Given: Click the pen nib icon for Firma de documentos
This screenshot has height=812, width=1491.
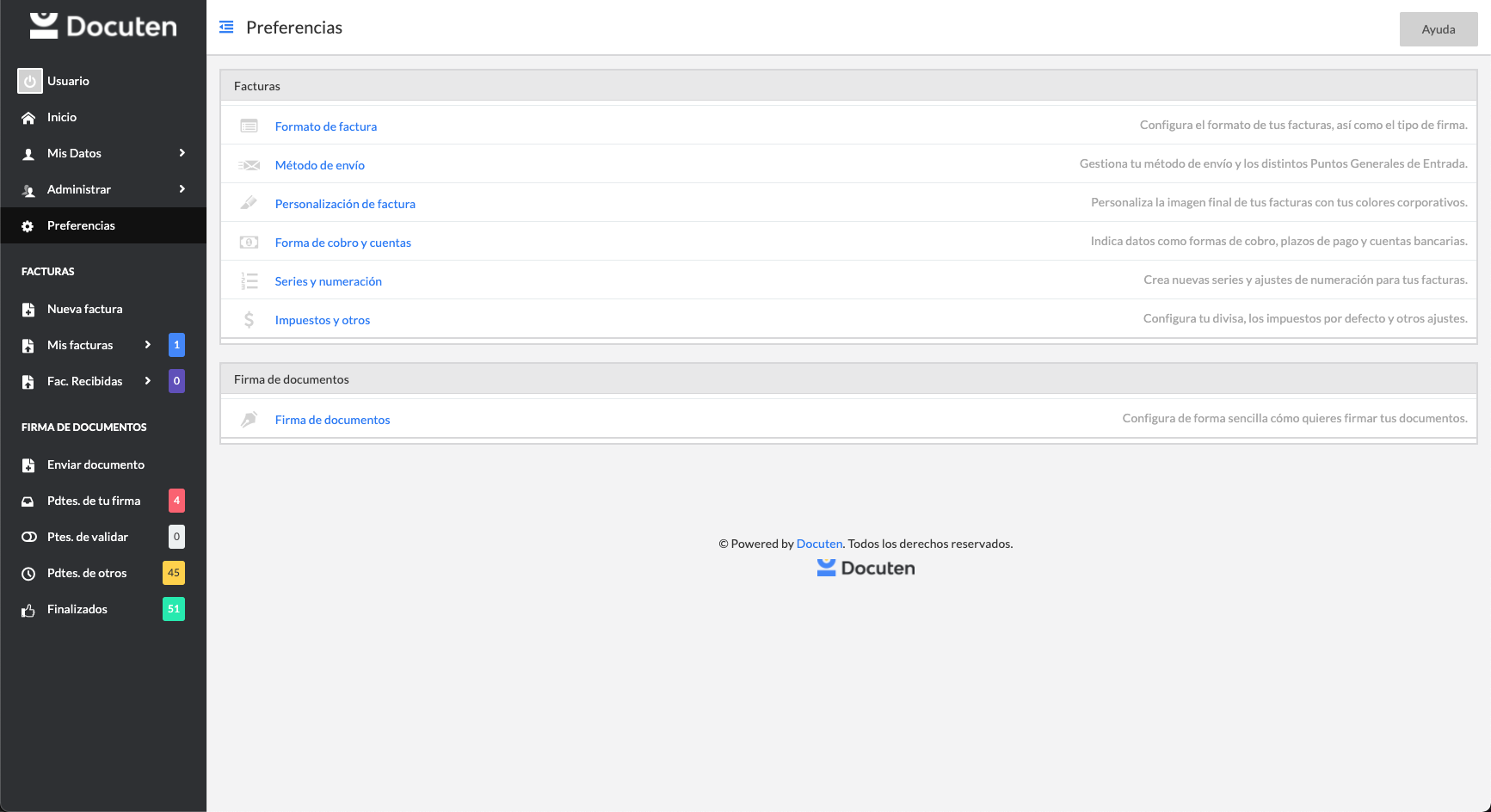Looking at the screenshot, I should [249, 420].
